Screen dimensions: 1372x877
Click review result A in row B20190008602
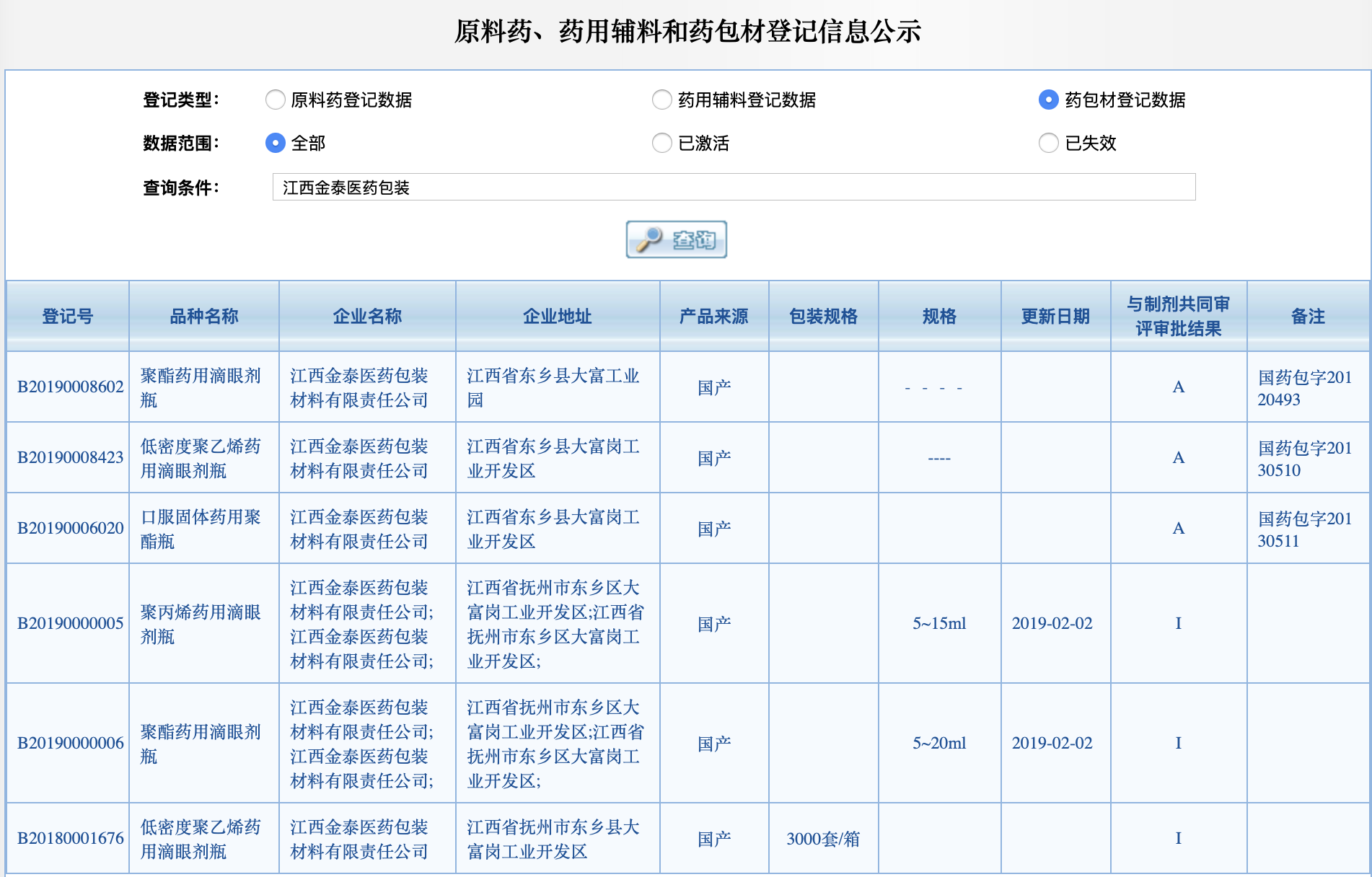tap(1179, 387)
